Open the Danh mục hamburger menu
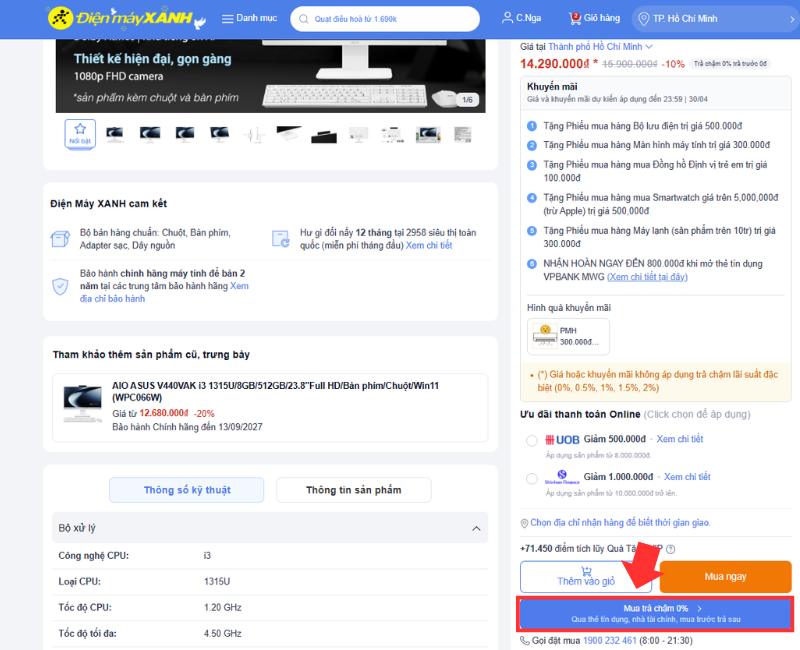Viewport: 800px width, 650px height. pyautogui.click(x=249, y=18)
